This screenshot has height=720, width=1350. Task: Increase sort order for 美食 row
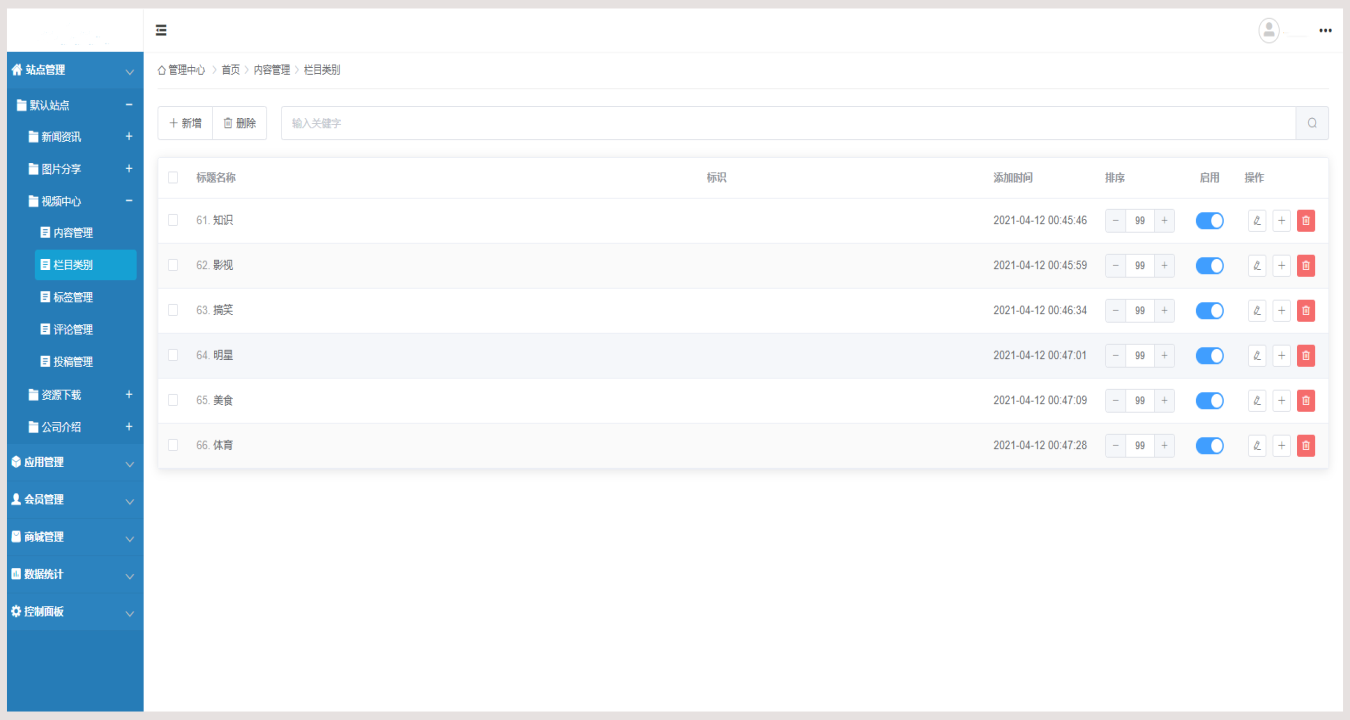click(x=1164, y=401)
